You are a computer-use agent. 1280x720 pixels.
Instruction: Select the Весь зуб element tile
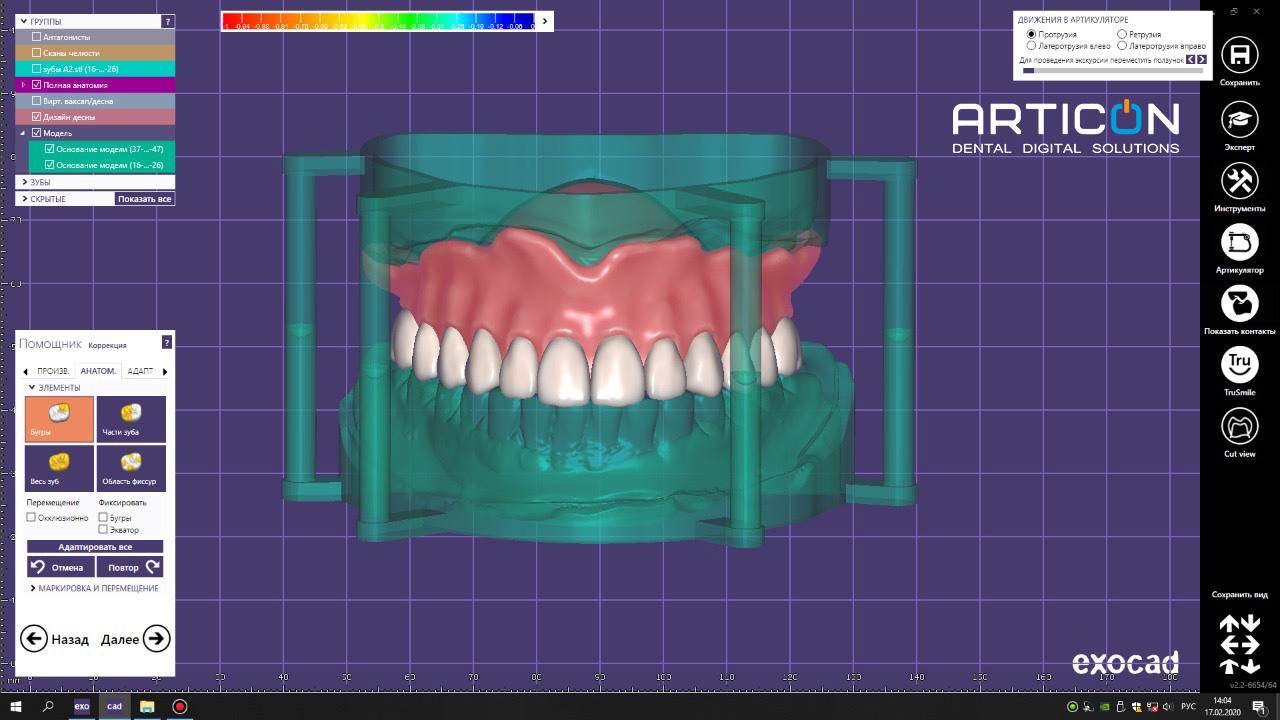pos(60,468)
